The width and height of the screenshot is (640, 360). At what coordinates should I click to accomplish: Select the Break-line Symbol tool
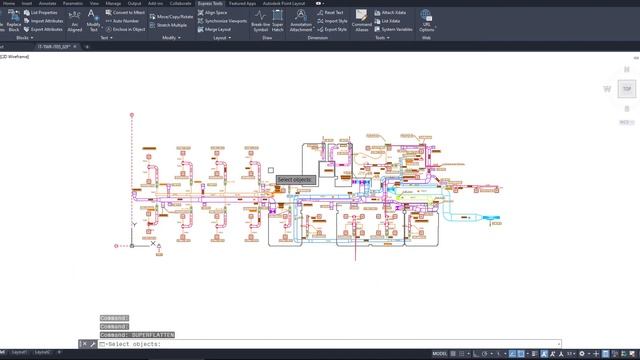(260, 21)
